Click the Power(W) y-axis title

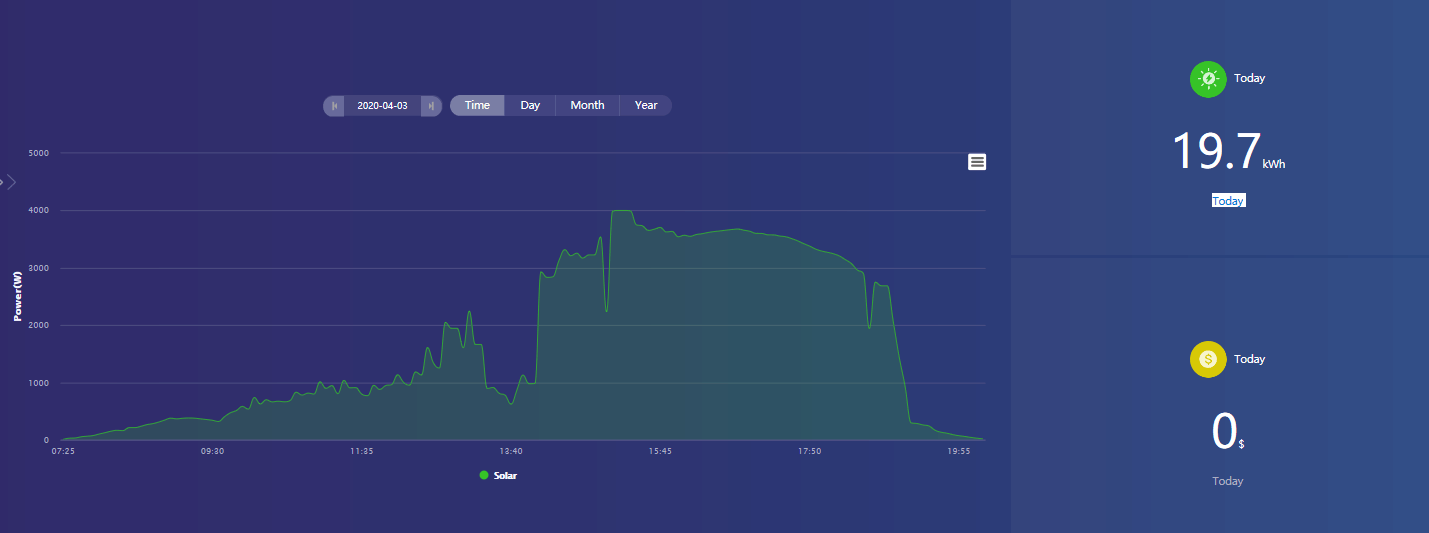18,296
